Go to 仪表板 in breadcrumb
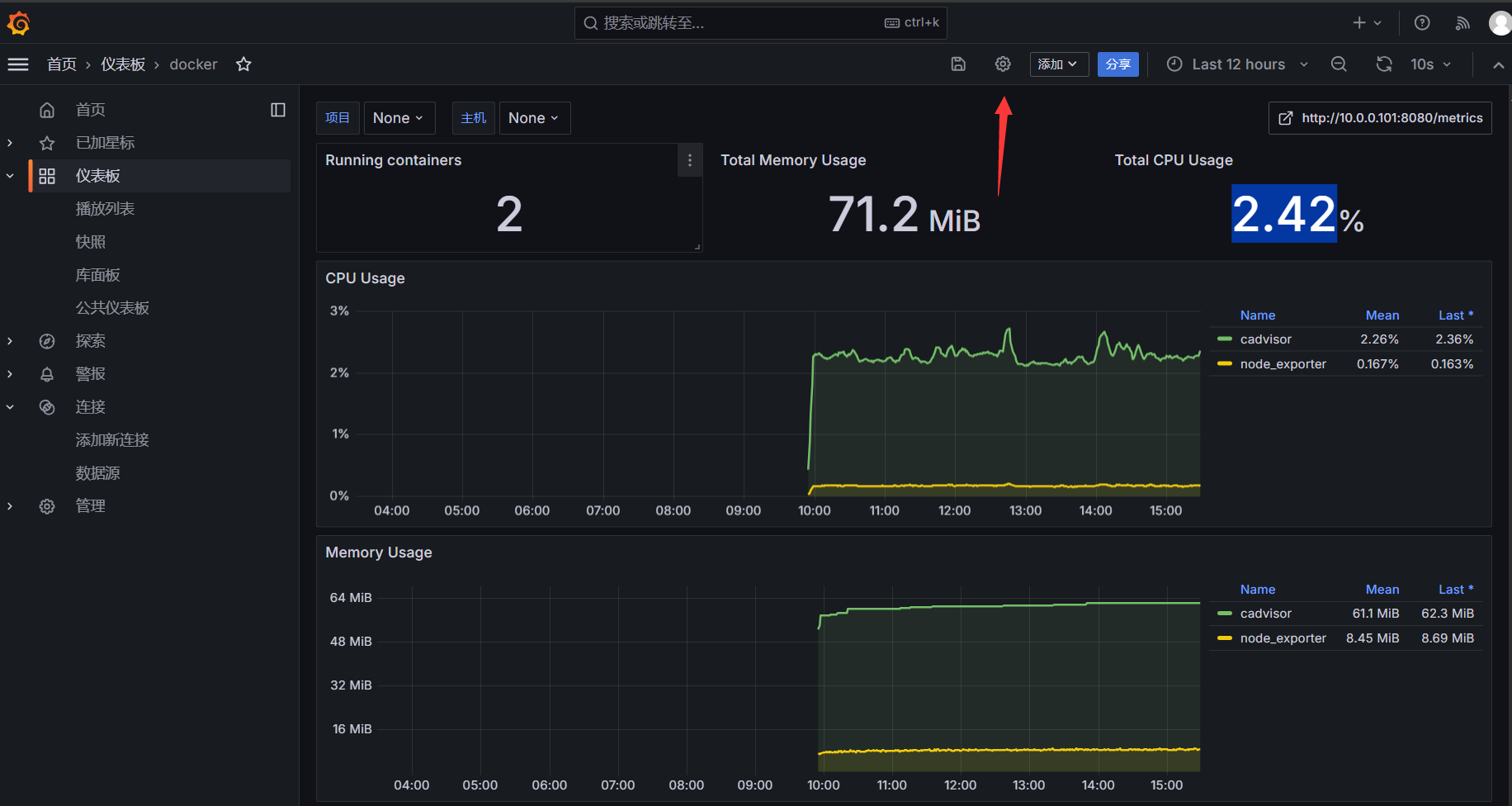 123,64
